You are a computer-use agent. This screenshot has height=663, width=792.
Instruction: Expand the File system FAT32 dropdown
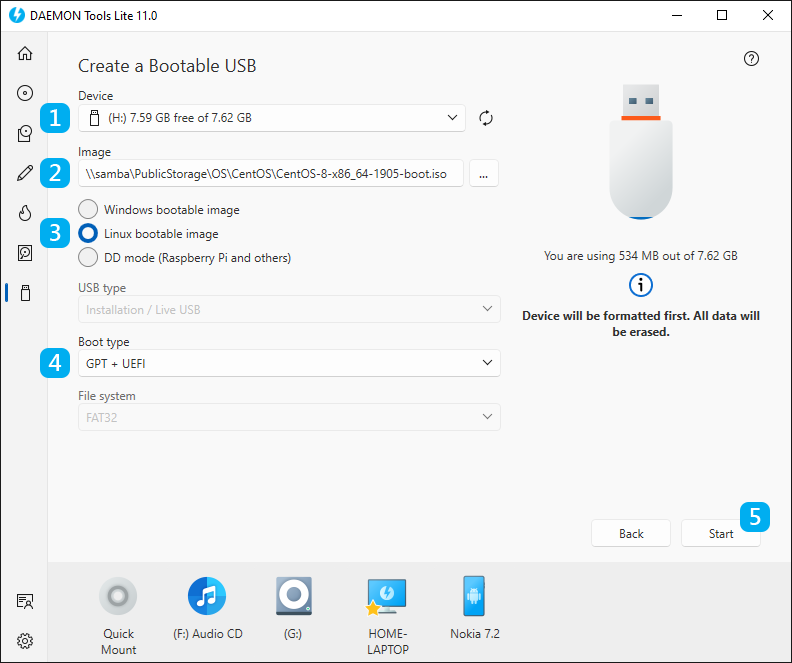pos(289,417)
